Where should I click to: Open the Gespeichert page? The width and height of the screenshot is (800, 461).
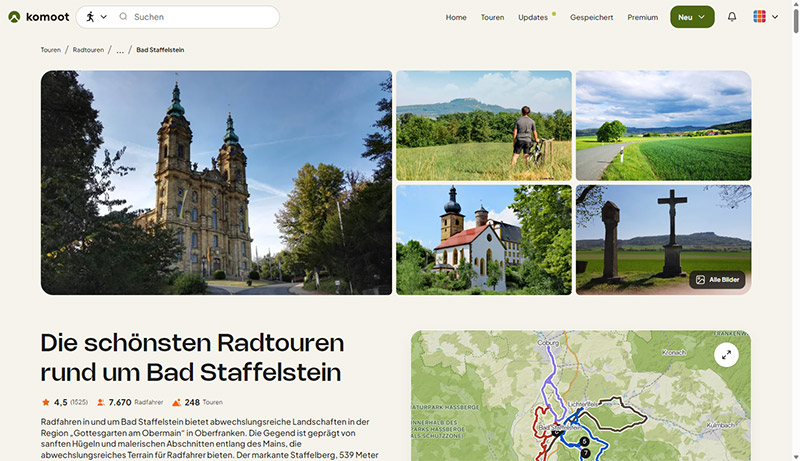(x=591, y=17)
